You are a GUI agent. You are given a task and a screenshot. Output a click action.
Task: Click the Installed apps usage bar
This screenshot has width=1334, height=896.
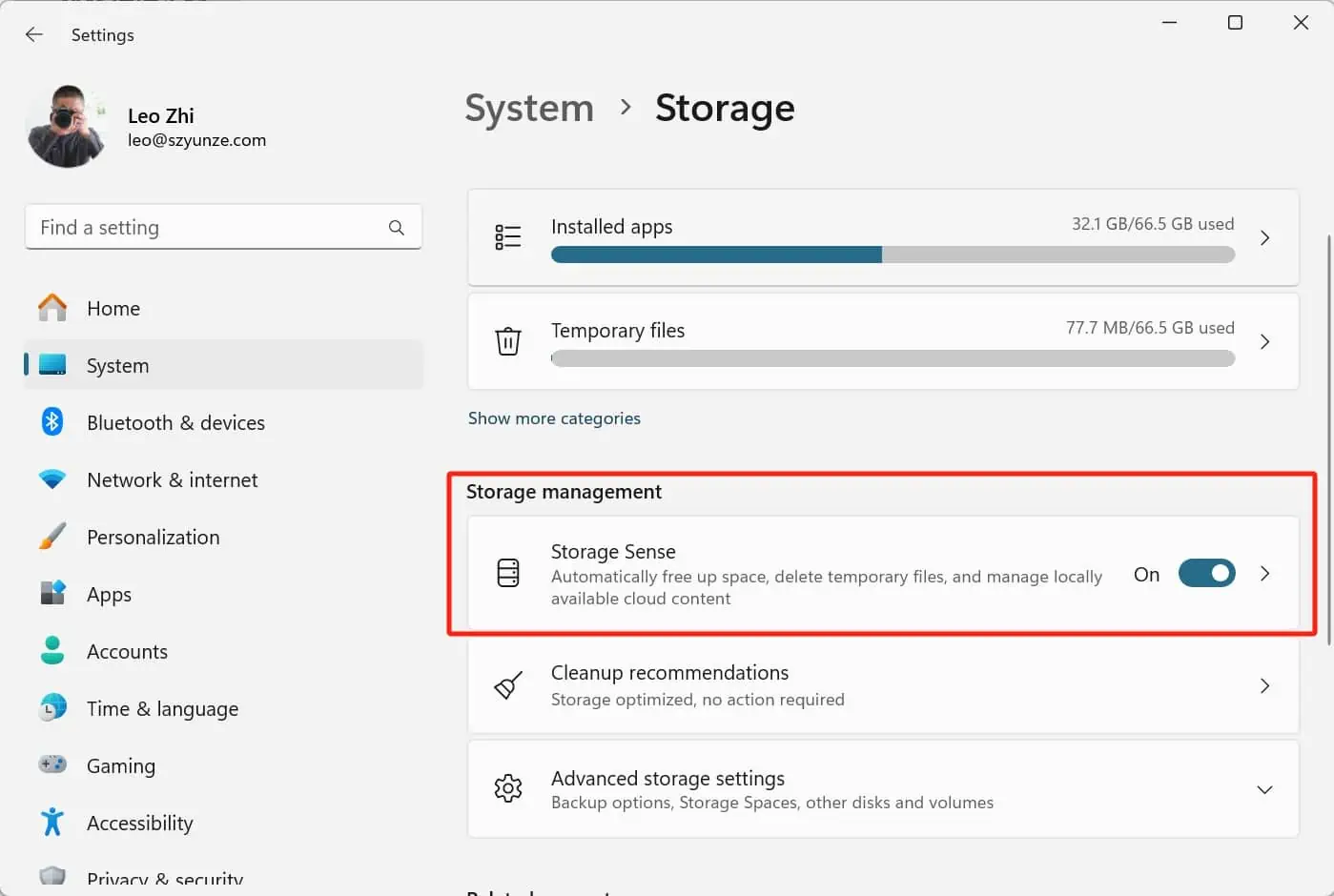click(x=893, y=255)
